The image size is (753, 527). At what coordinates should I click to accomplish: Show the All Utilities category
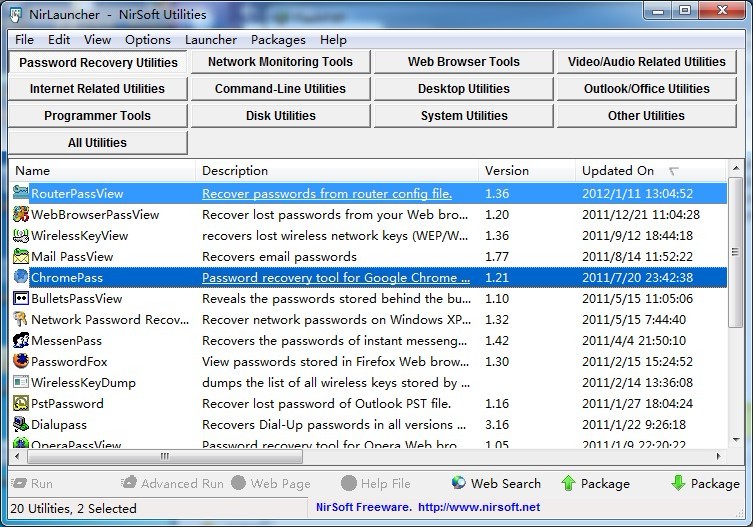97,143
